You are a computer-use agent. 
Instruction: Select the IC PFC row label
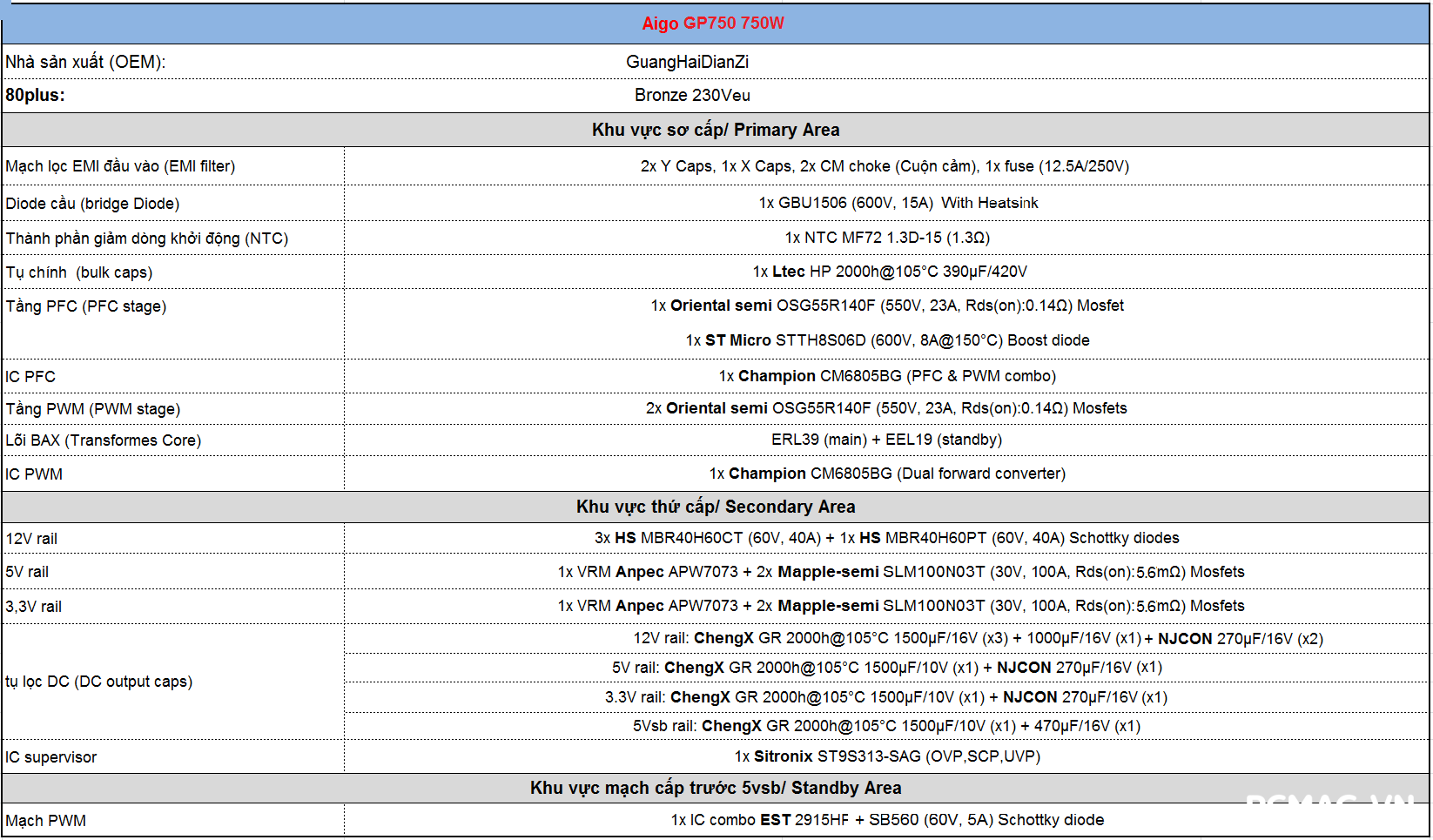coord(30,377)
